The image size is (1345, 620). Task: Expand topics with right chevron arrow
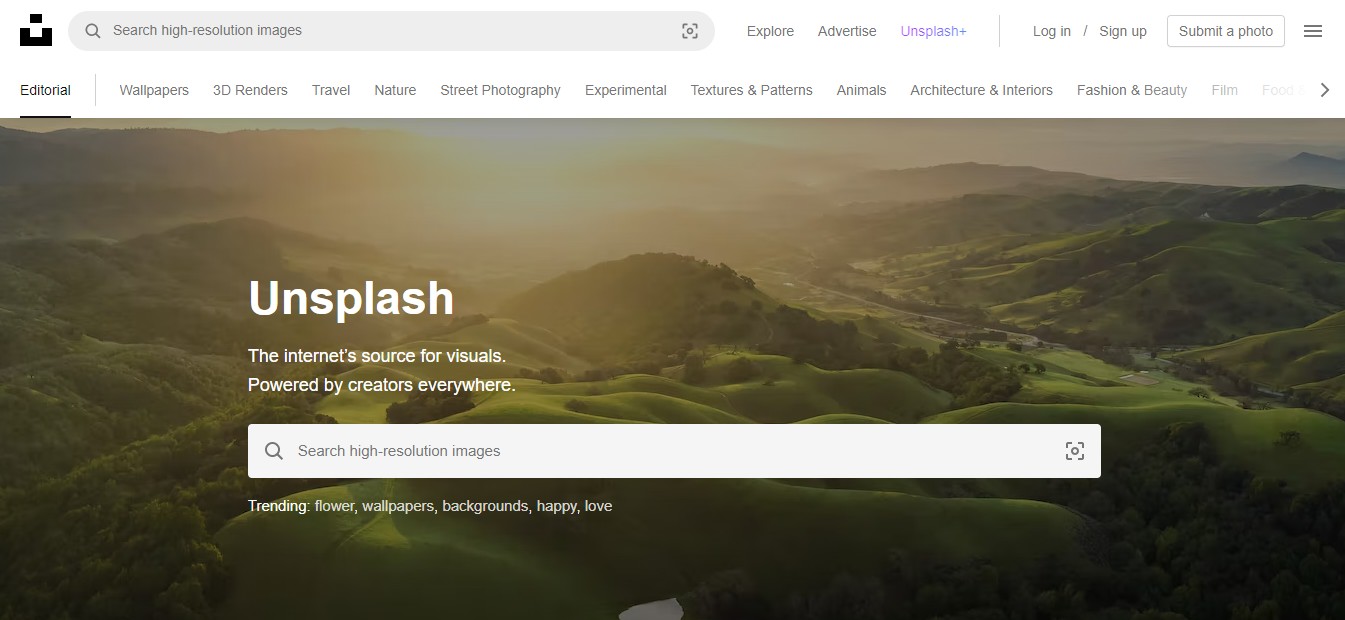tap(1325, 90)
